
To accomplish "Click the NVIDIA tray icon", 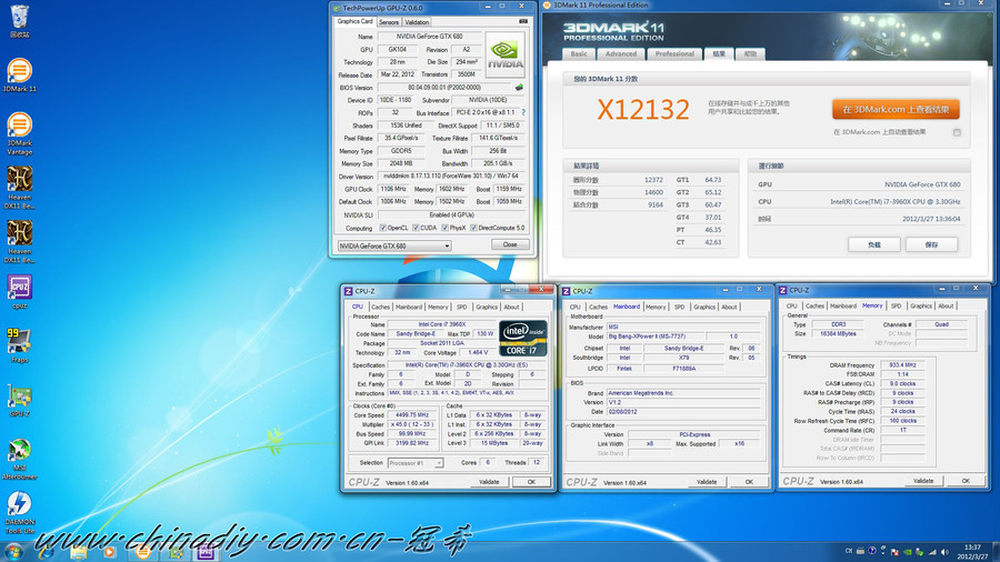I will (x=908, y=552).
